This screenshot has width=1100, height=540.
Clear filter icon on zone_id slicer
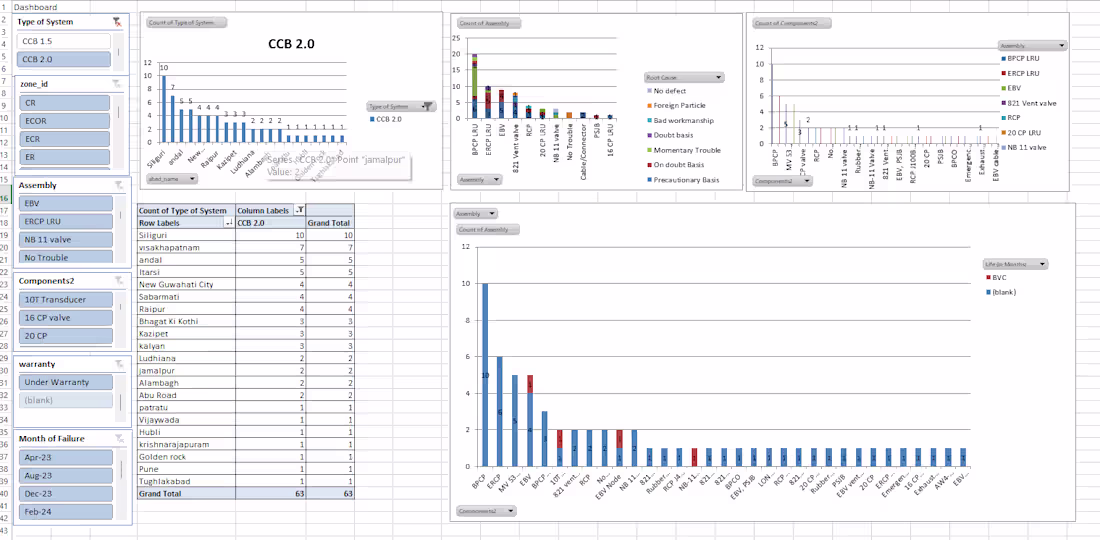(x=119, y=84)
